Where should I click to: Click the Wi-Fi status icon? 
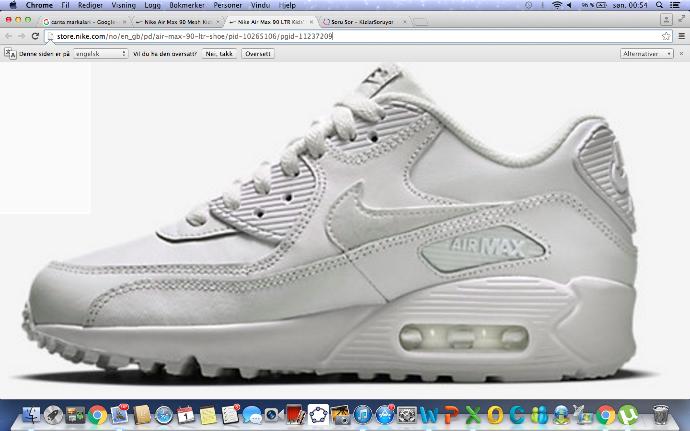point(557,5)
